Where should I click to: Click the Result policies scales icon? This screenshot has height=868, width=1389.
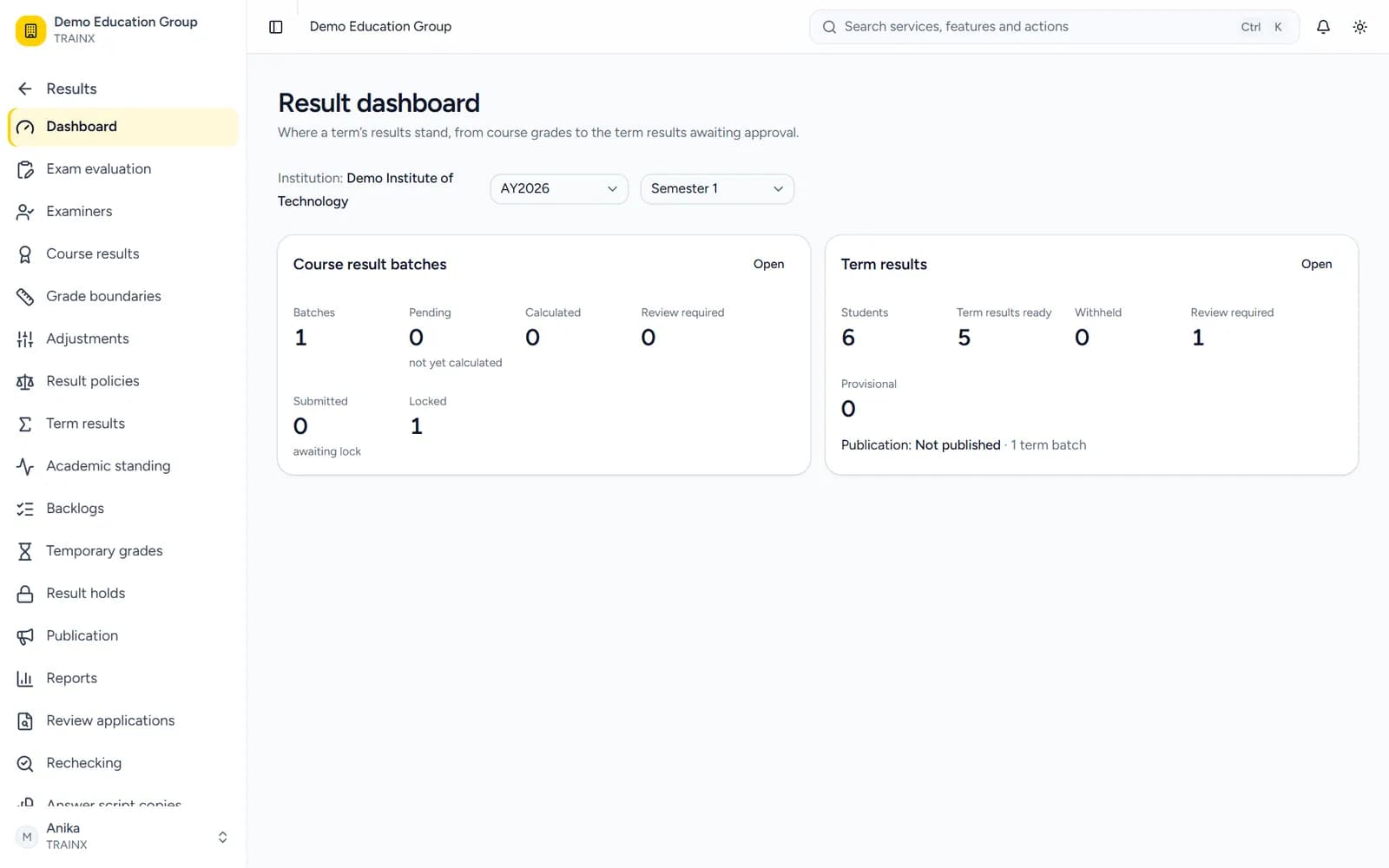point(25,381)
